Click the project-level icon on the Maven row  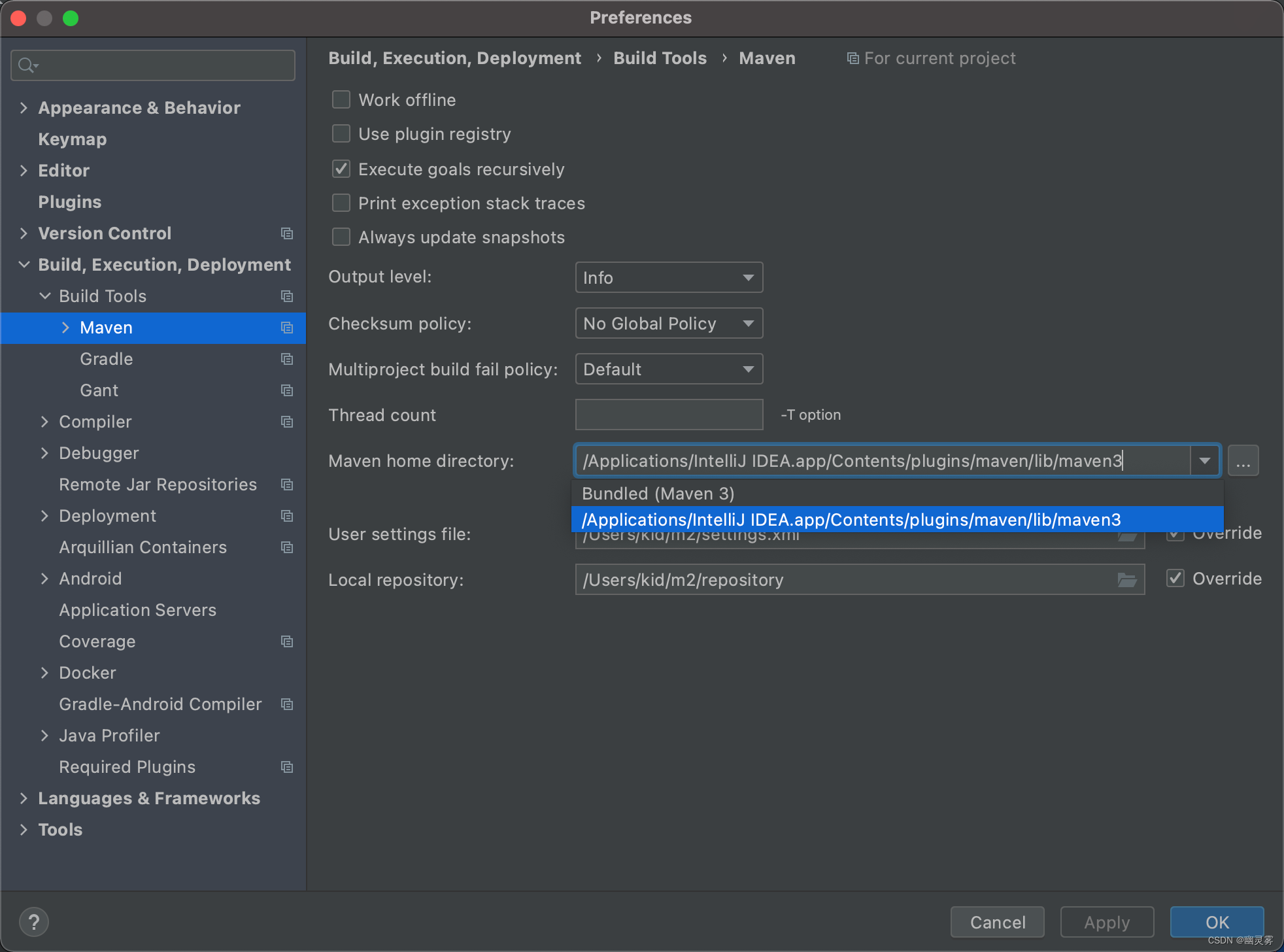287,328
